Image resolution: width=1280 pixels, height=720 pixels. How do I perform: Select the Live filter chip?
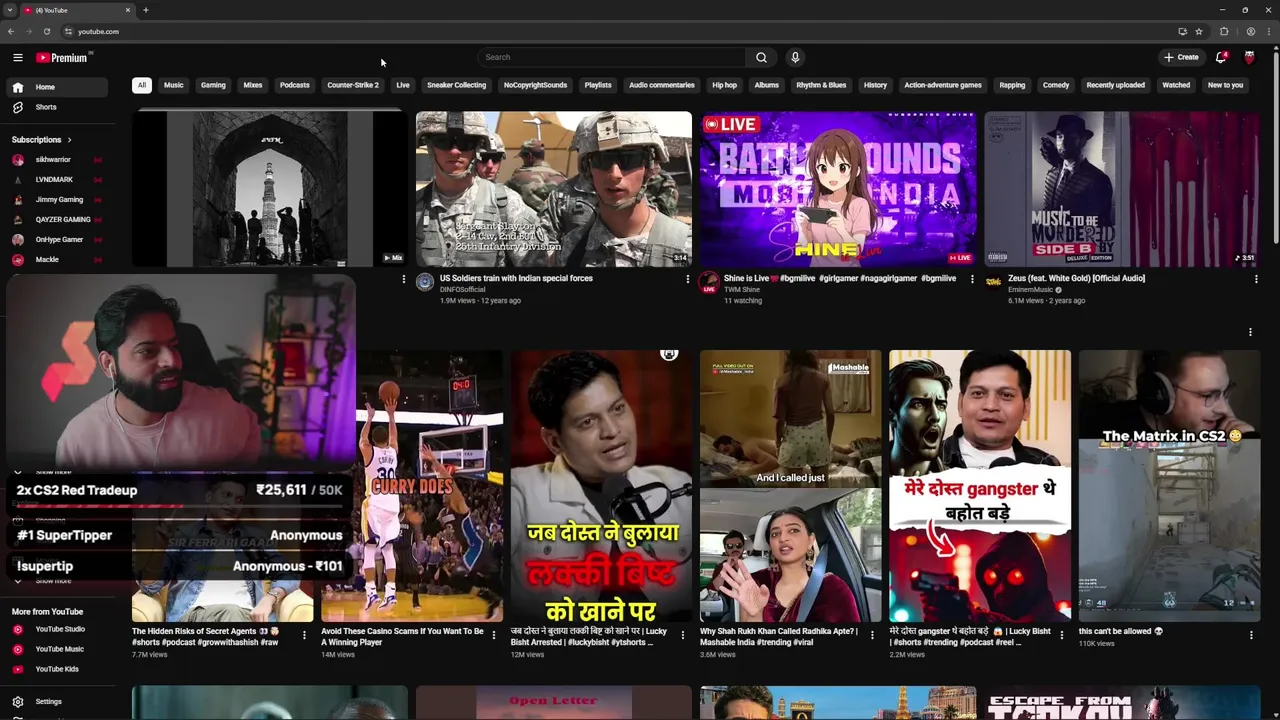(x=403, y=85)
